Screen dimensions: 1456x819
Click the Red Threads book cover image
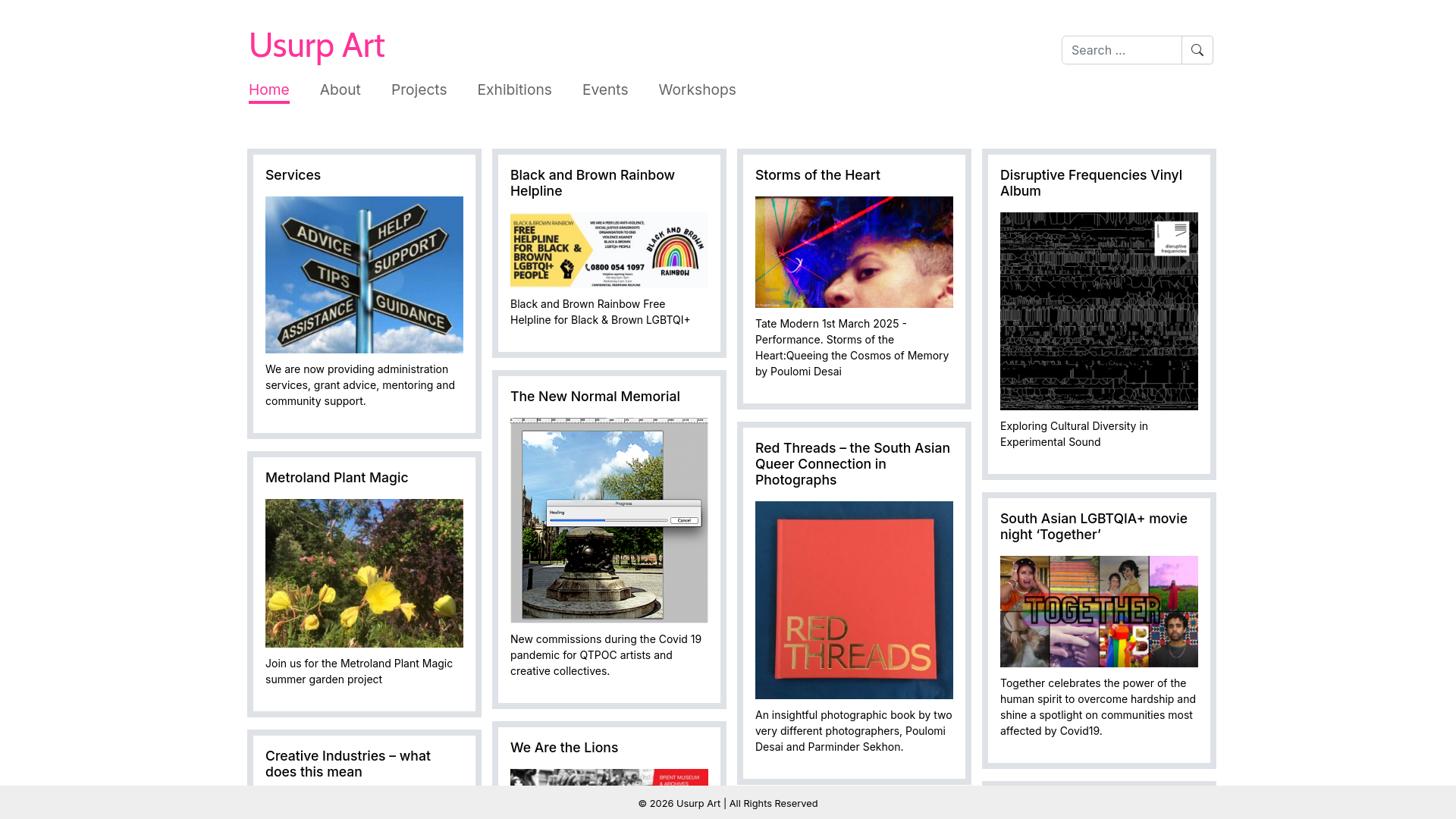(x=854, y=600)
